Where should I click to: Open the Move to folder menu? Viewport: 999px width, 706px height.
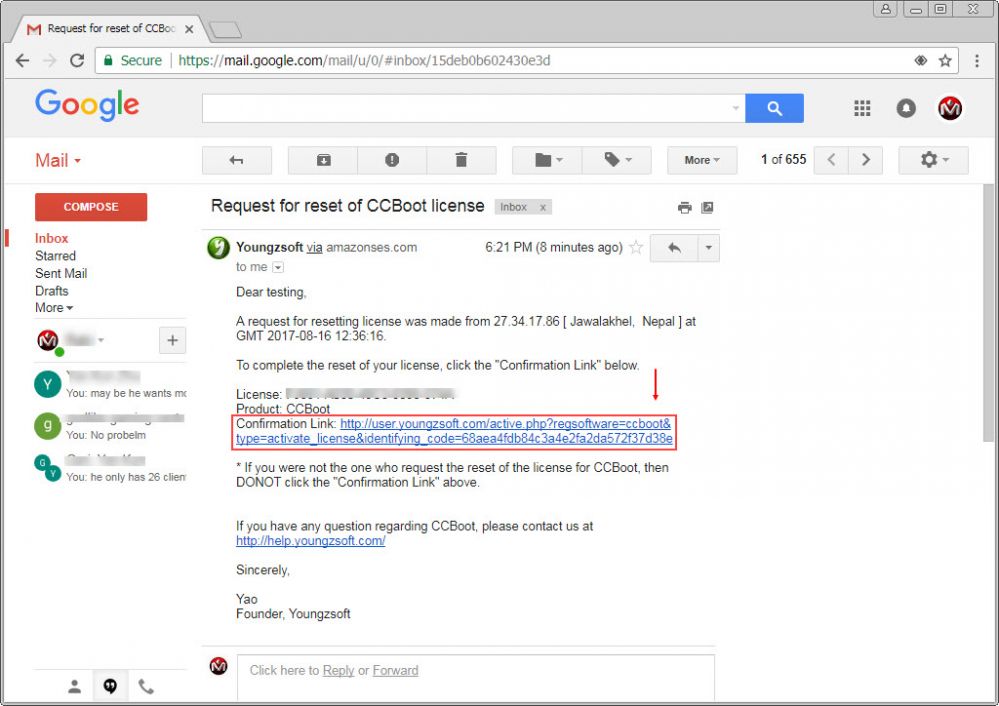click(547, 160)
